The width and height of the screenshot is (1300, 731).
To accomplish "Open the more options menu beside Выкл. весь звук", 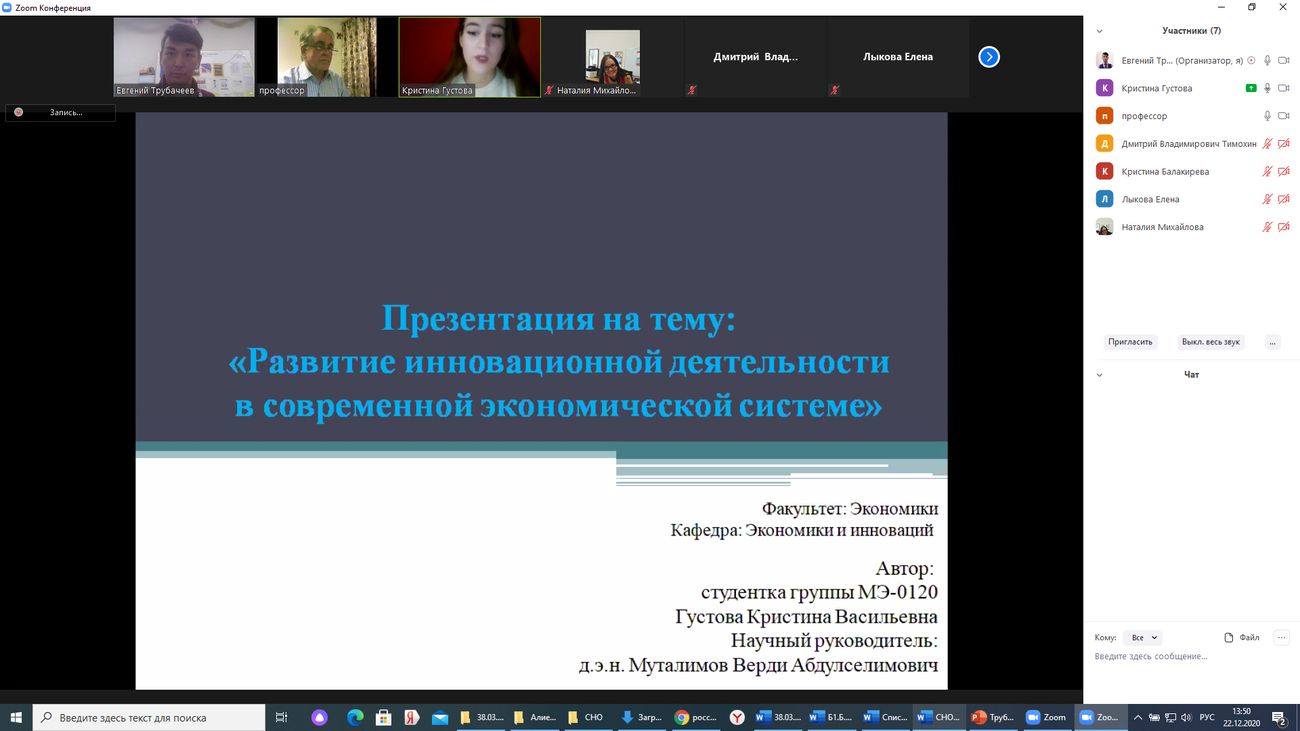I will (x=1272, y=342).
